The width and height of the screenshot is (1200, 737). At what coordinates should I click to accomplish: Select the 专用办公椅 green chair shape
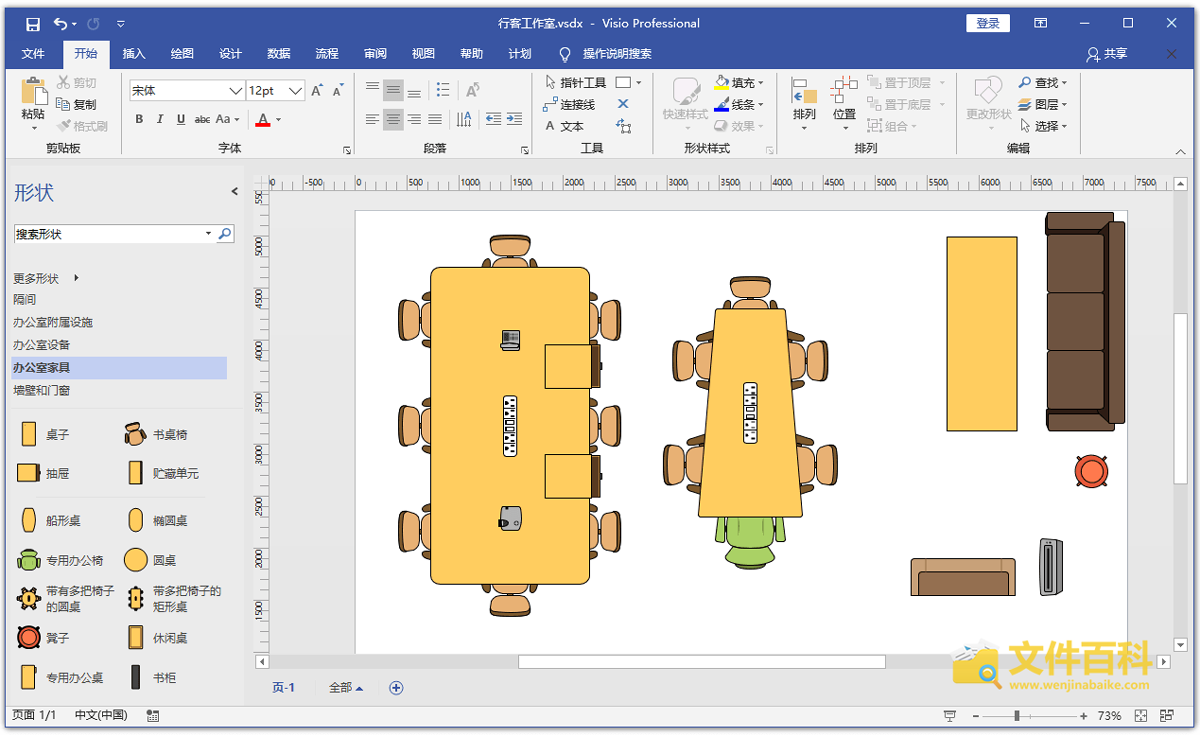tap(60, 560)
